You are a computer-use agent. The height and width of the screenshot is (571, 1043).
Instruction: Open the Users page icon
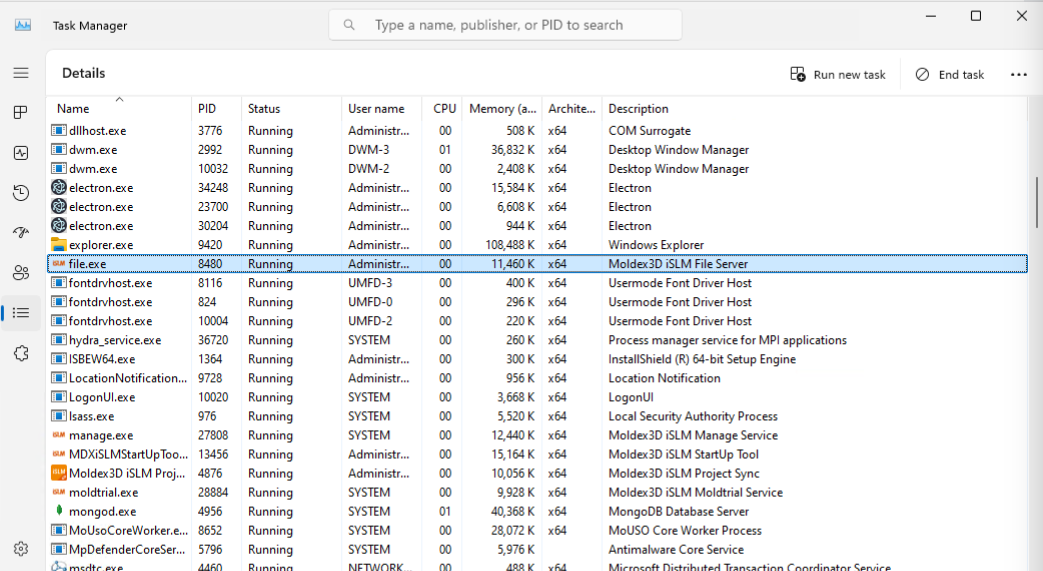(x=21, y=273)
